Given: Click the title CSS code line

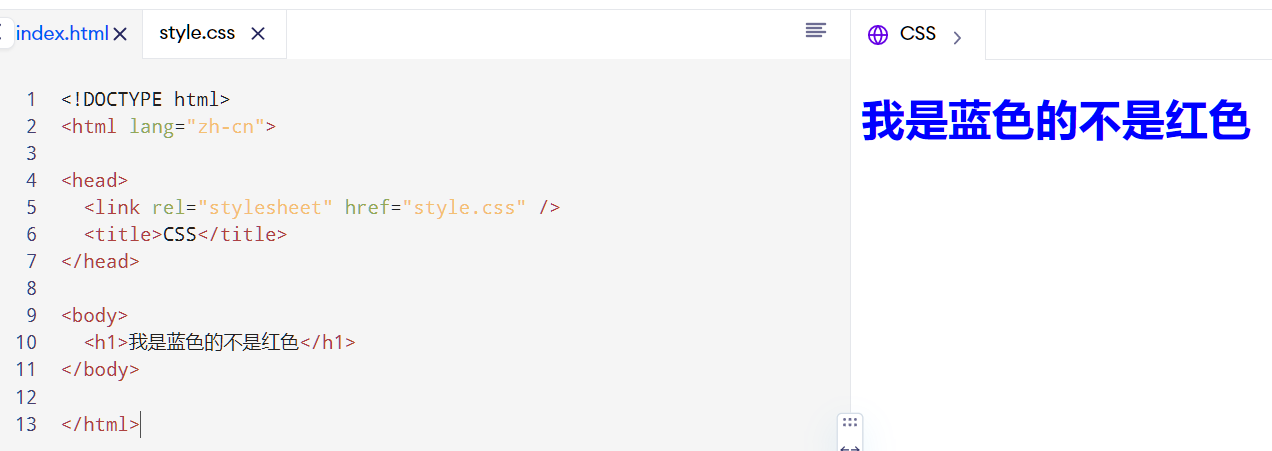Looking at the screenshot, I should point(185,235).
